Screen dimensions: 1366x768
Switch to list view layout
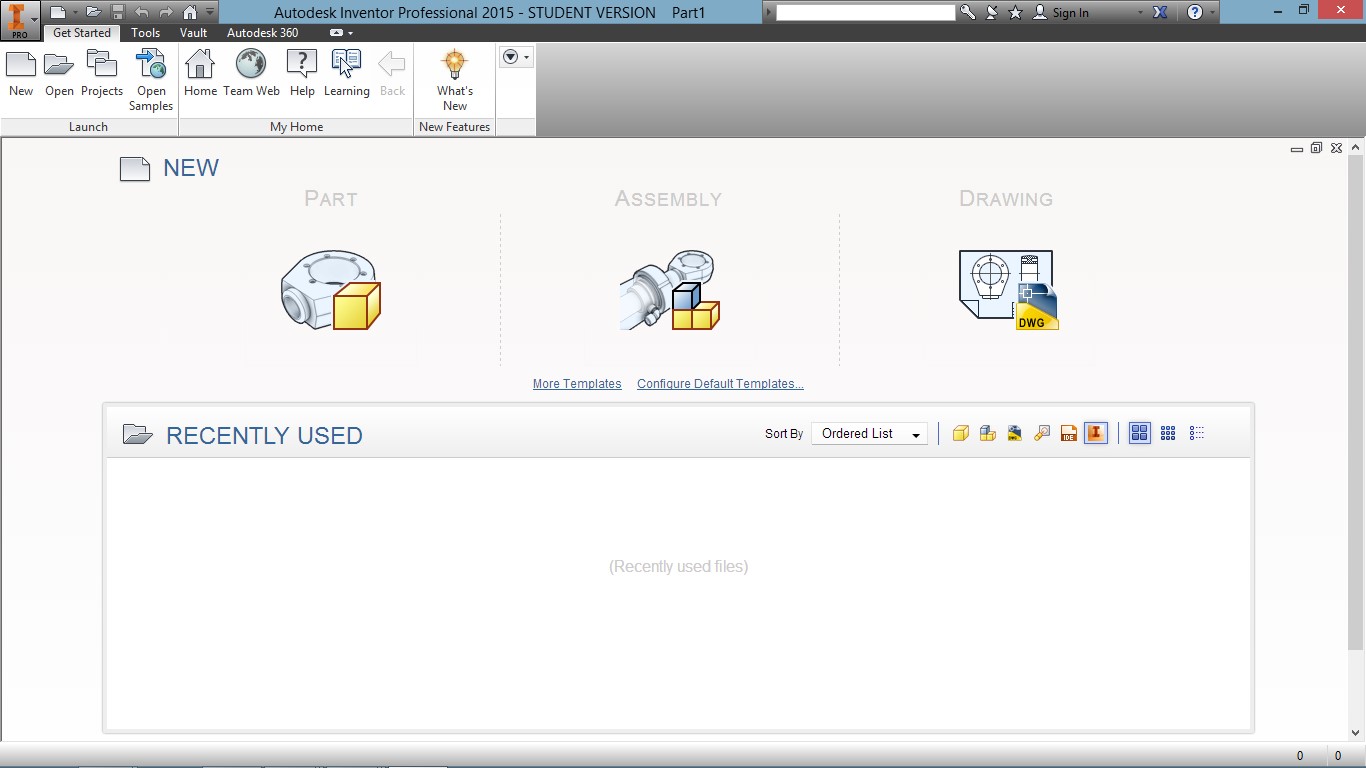(1197, 433)
